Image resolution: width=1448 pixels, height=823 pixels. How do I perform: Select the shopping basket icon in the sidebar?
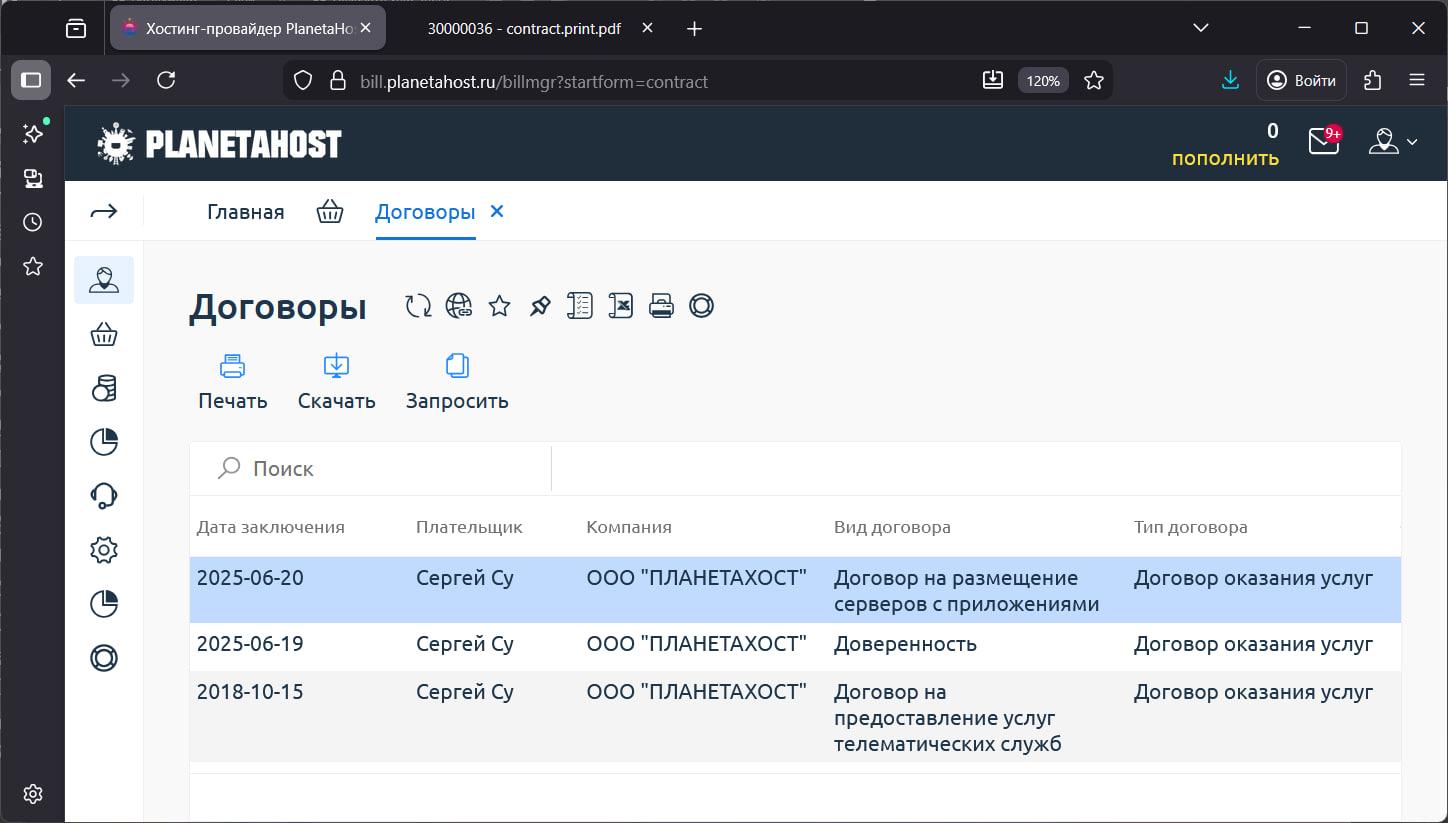pos(103,333)
